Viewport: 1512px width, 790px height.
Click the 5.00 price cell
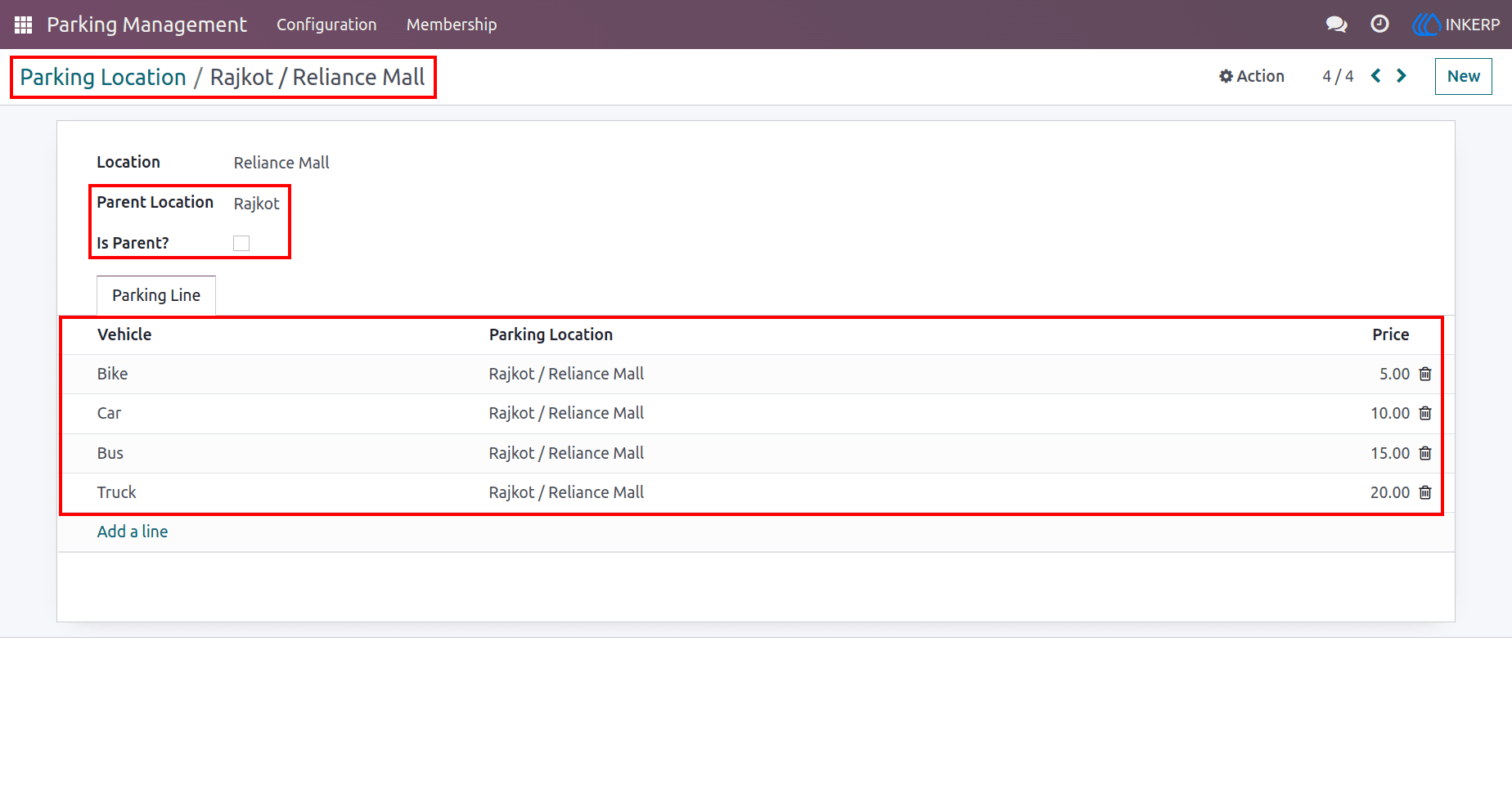coord(1394,374)
